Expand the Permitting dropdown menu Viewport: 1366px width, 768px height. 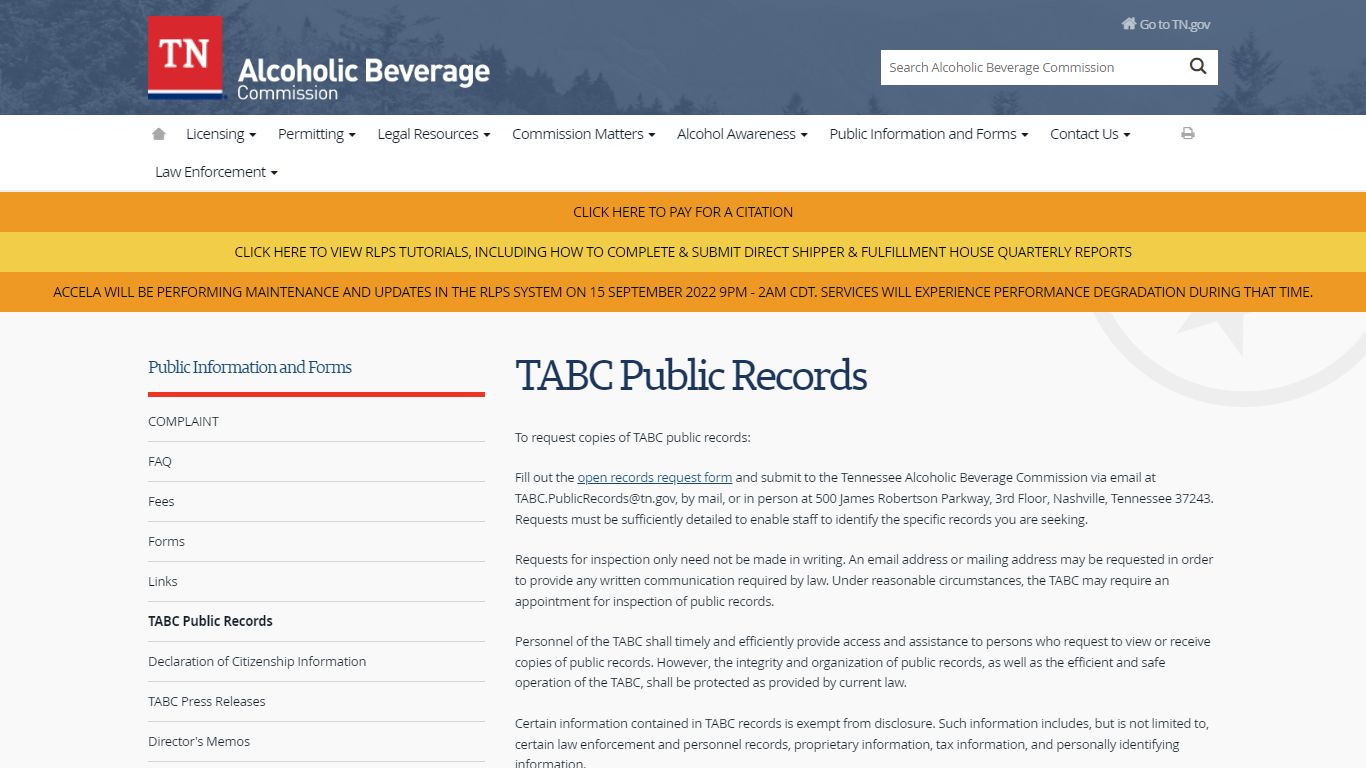pyautogui.click(x=316, y=134)
